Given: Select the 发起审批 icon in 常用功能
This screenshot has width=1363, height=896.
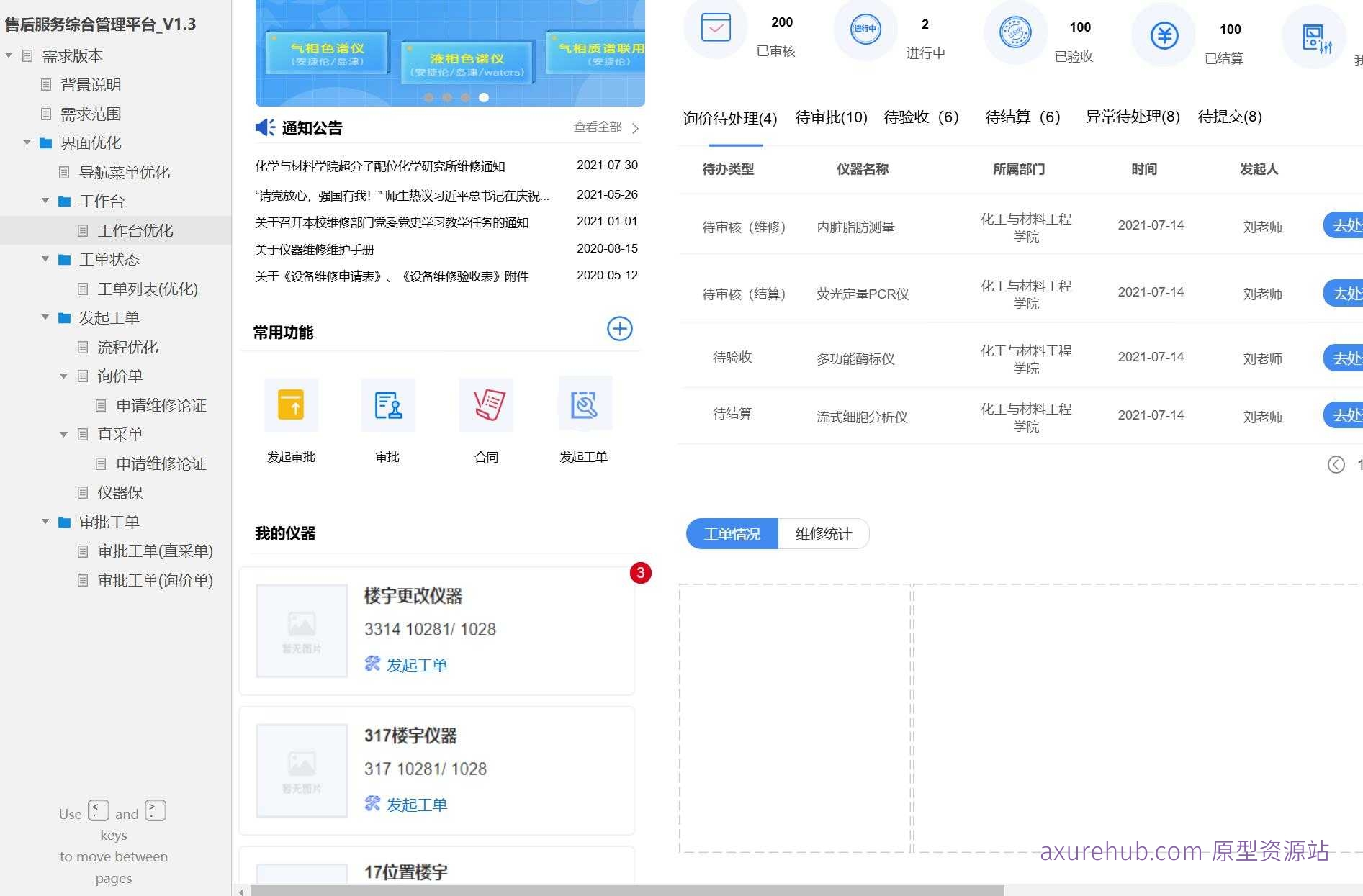Looking at the screenshot, I should pos(291,404).
